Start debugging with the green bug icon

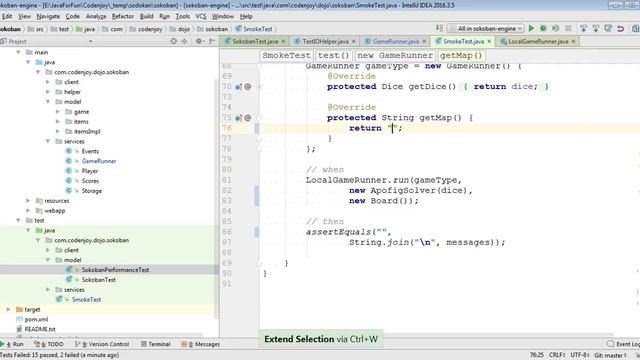click(543, 28)
